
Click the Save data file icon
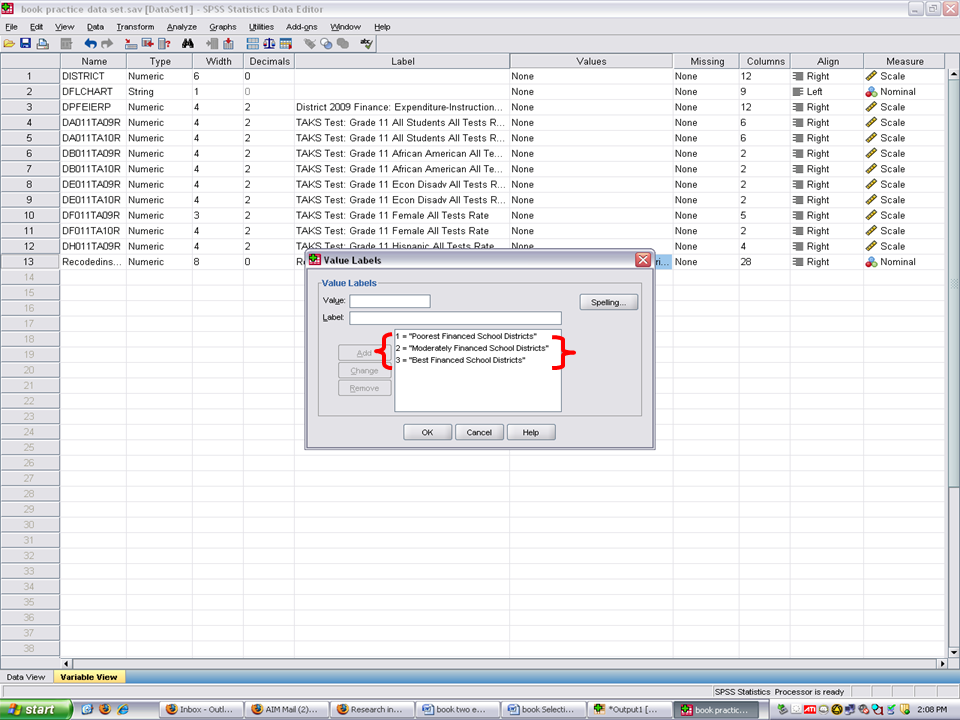[26, 44]
